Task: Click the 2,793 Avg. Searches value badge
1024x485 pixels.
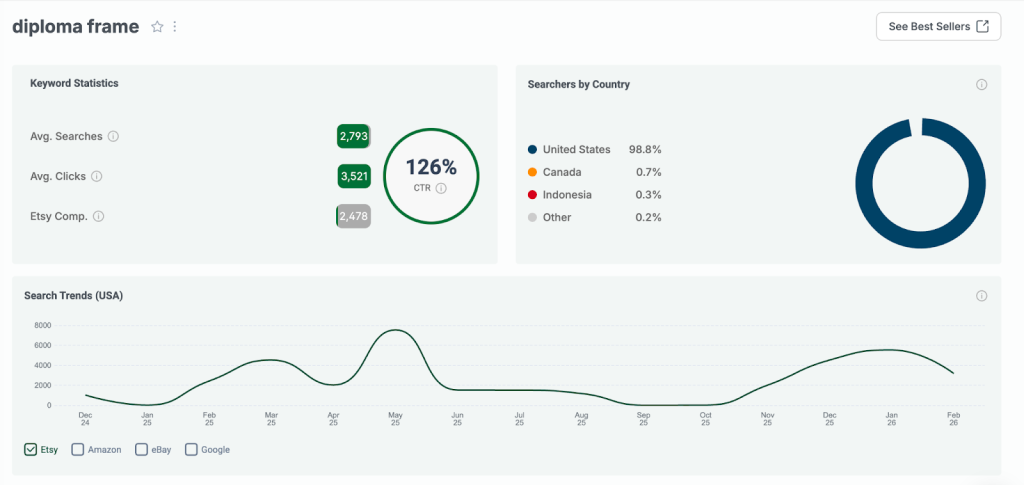Action: click(x=354, y=136)
